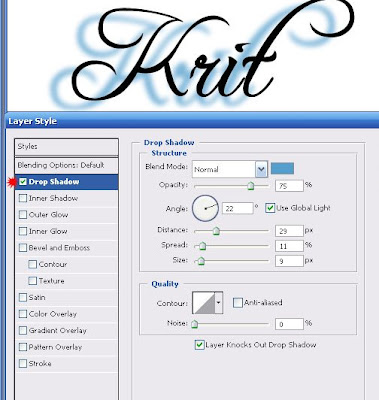Select the Stroke style label
Viewport: 379px width, 400px height.
point(40,364)
